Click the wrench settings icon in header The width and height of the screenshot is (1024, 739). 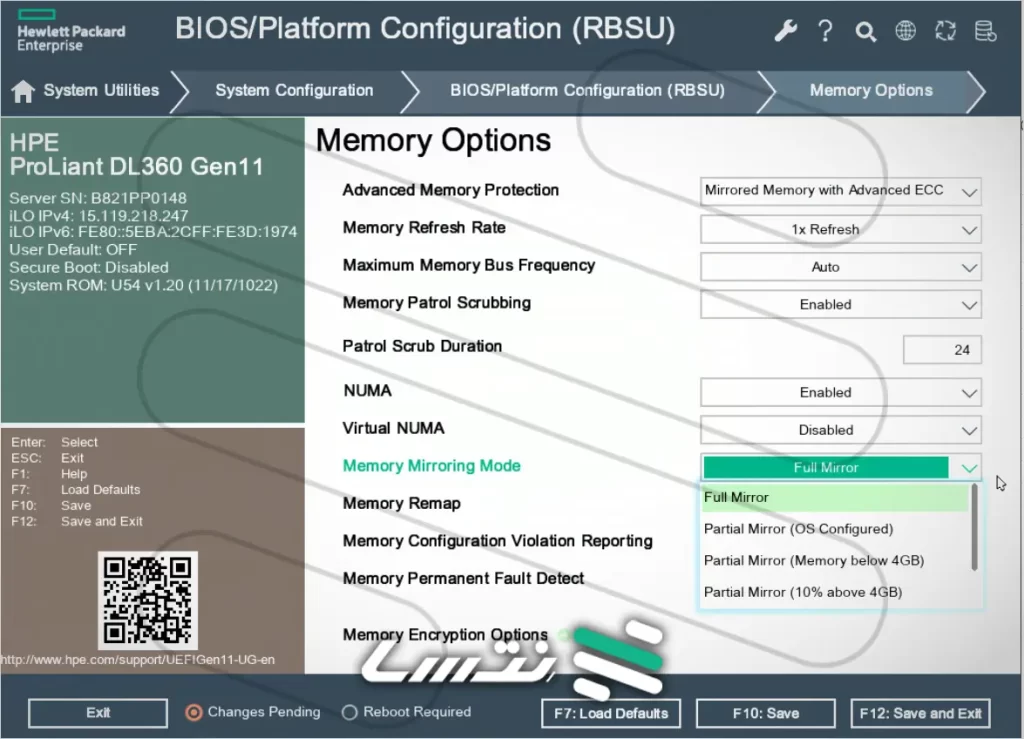point(786,31)
